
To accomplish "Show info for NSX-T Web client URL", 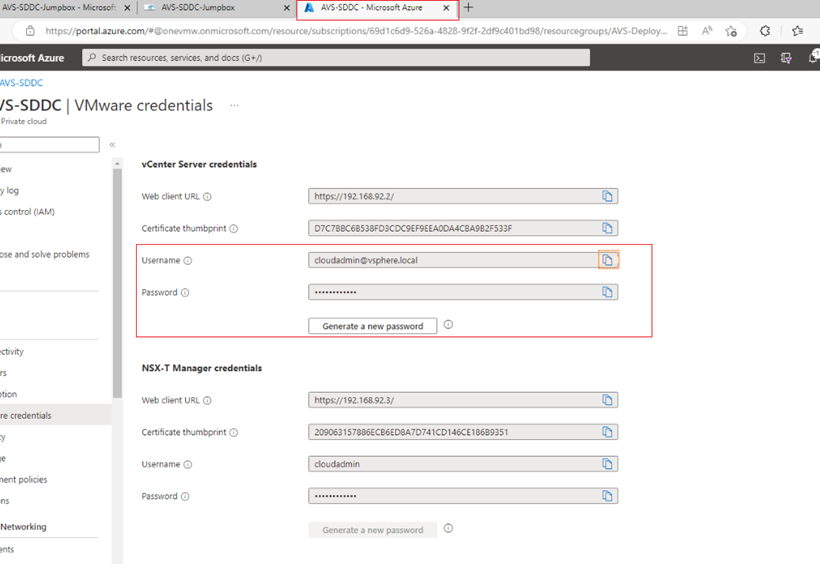I will pos(207,401).
